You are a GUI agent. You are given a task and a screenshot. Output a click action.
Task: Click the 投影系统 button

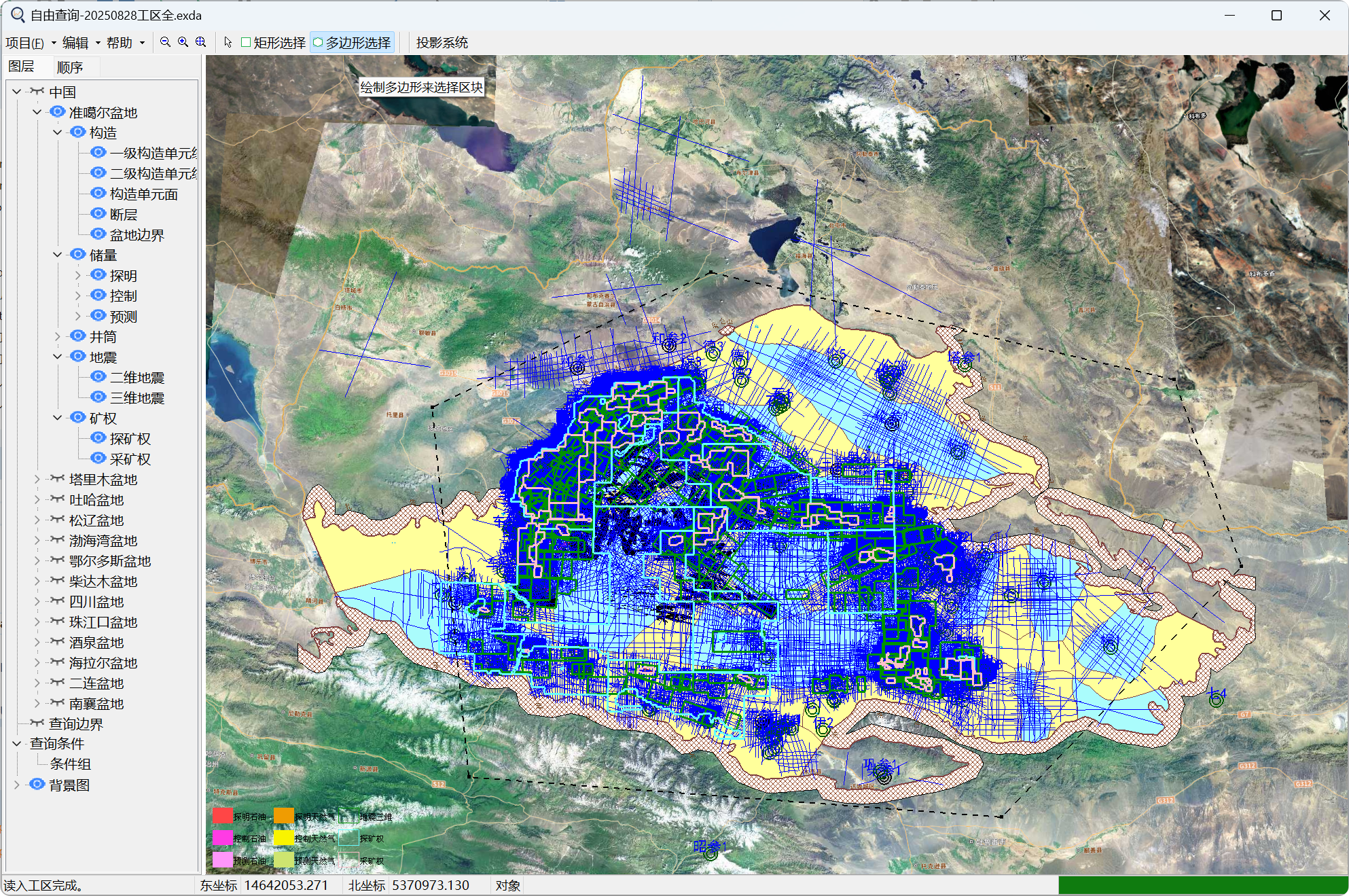442,43
